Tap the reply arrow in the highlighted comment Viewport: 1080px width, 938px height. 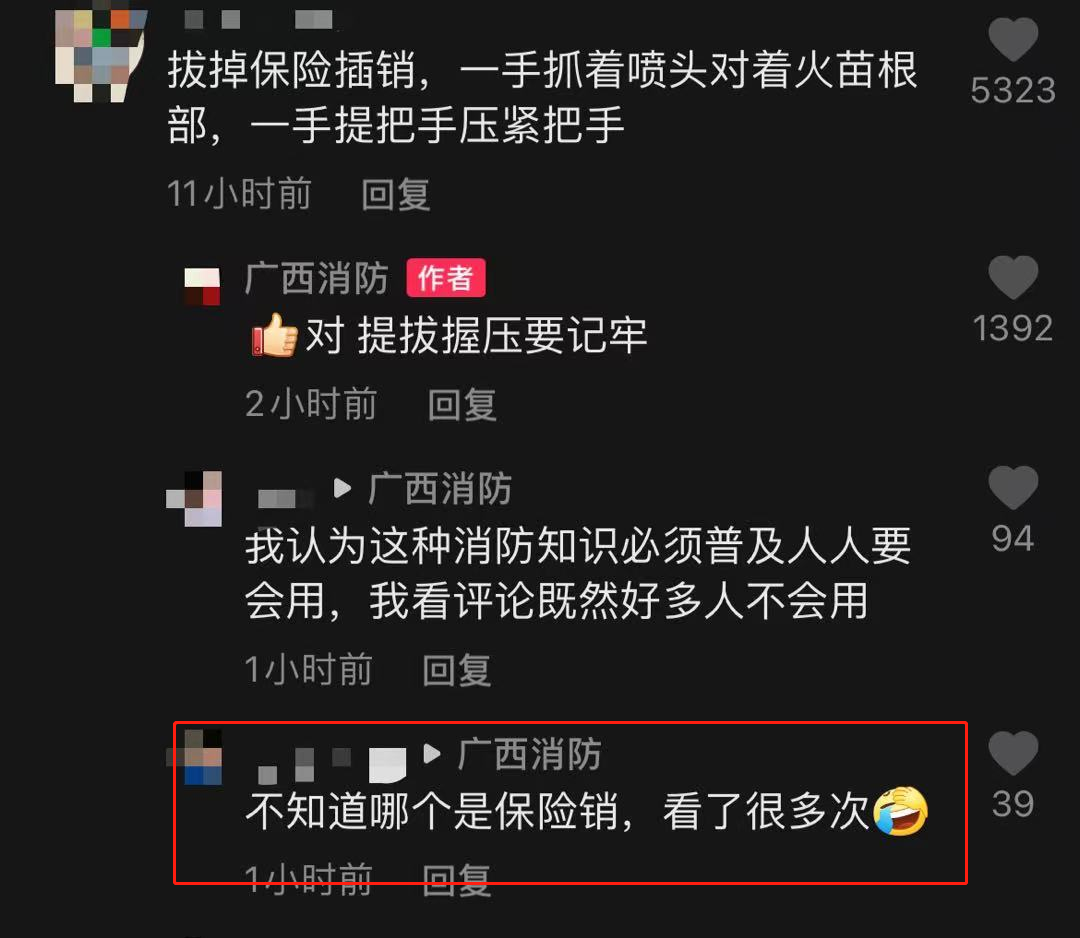click(432, 754)
